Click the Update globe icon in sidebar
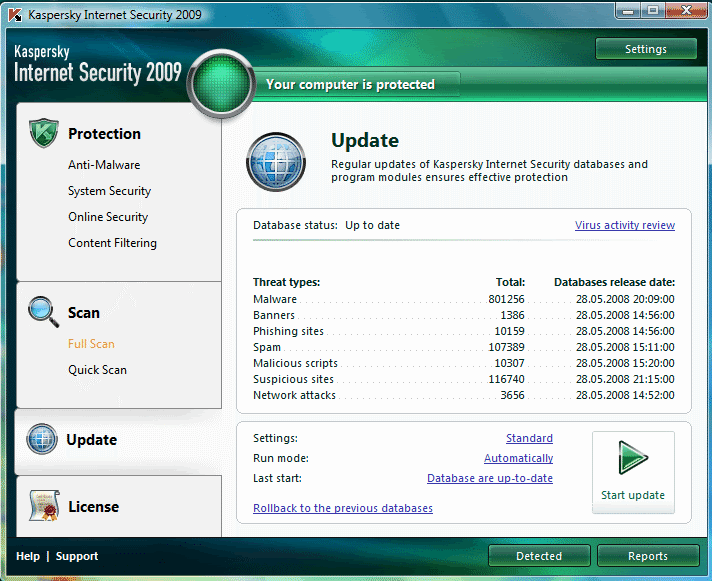The height and width of the screenshot is (581, 712). pyautogui.click(x=42, y=439)
